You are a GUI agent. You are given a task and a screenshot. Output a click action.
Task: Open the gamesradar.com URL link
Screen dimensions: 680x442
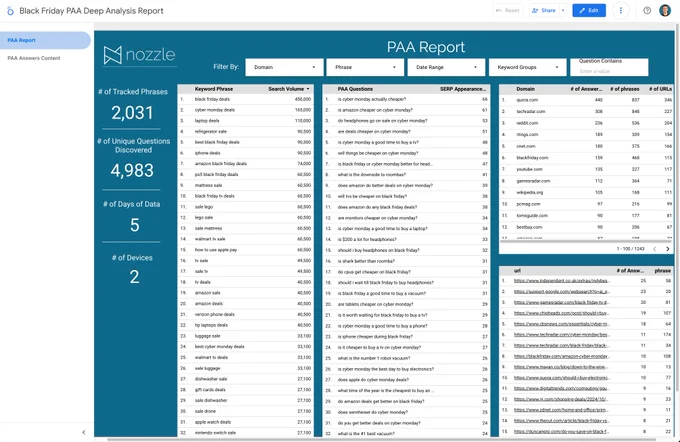(x=562, y=302)
